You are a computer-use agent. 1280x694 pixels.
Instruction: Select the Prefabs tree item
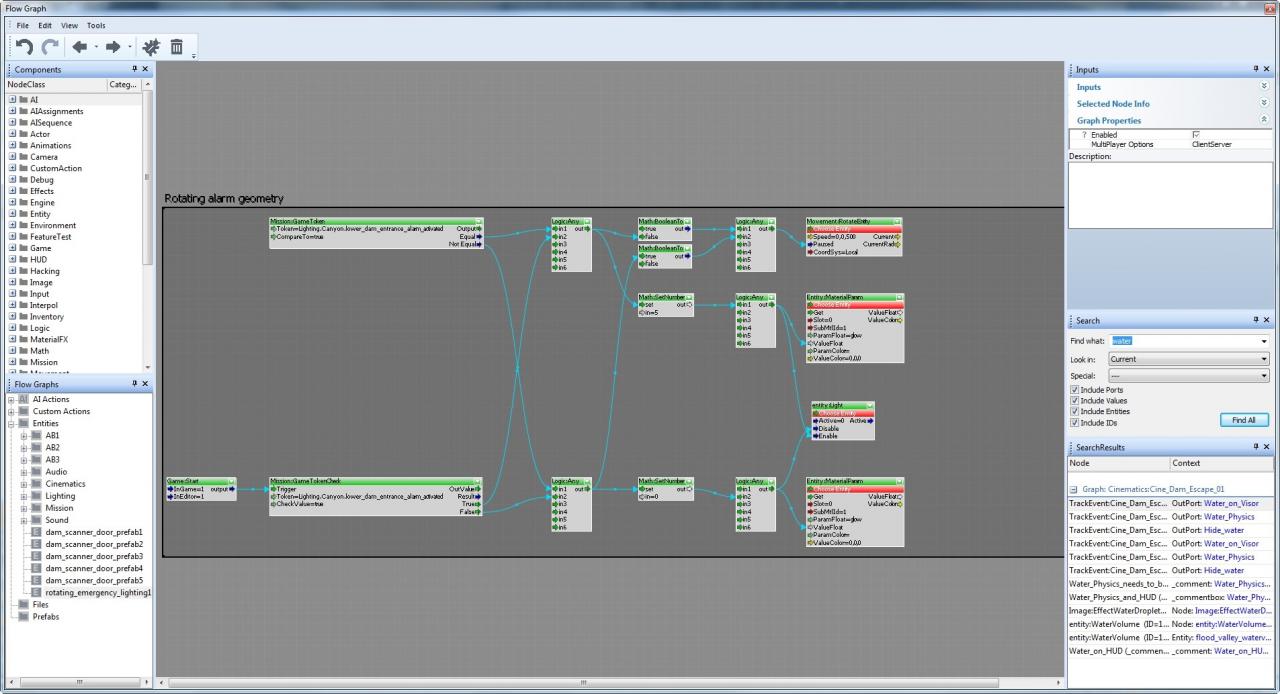(x=47, y=616)
